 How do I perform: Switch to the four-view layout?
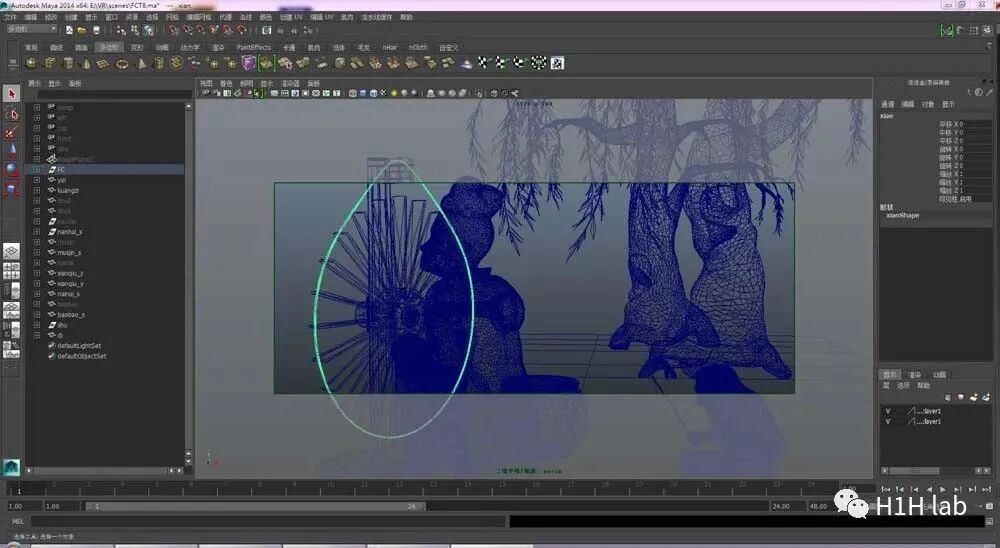pyautogui.click(x=11, y=271)
